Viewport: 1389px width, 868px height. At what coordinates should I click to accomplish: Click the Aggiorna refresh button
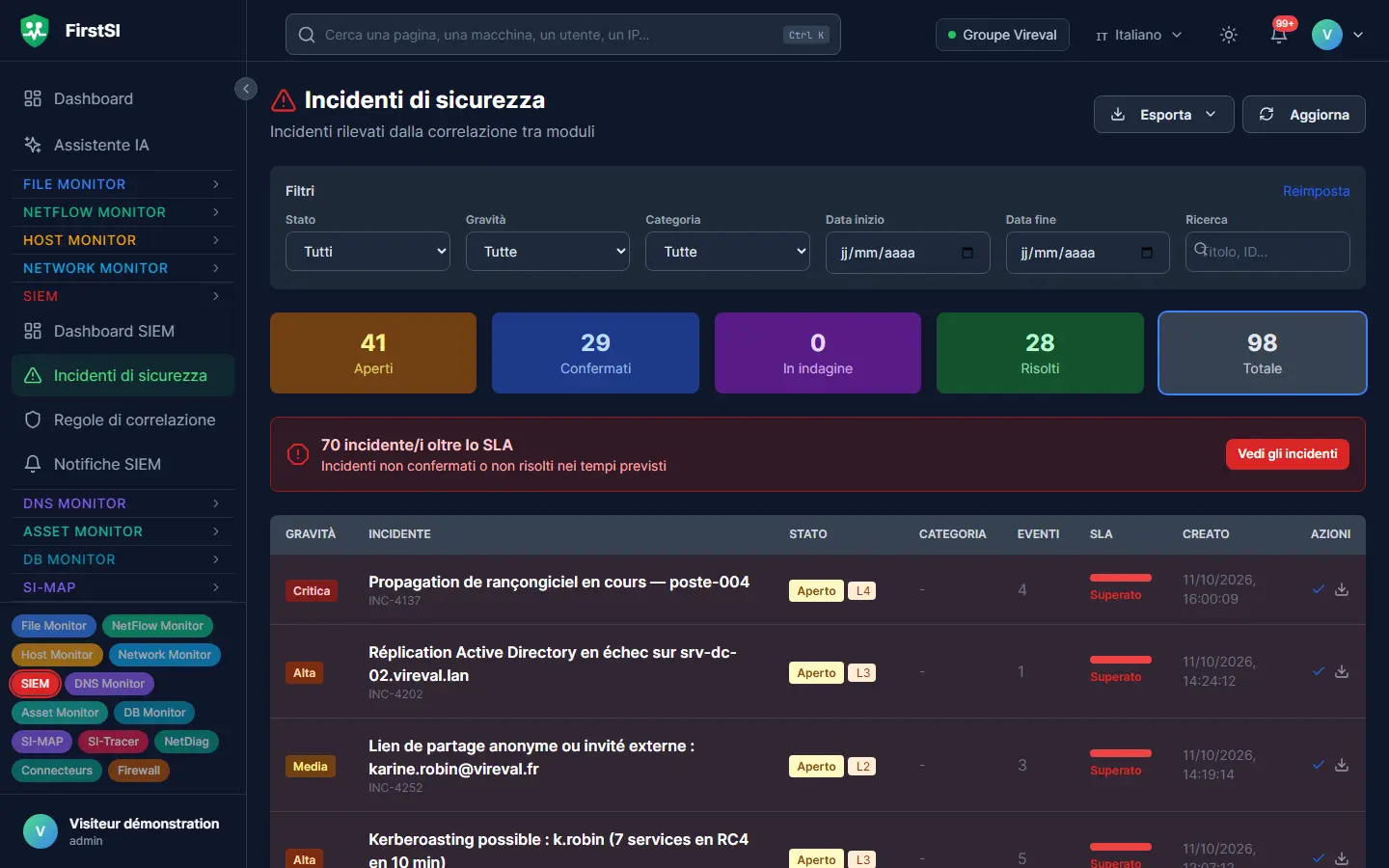coord(1303,115)
